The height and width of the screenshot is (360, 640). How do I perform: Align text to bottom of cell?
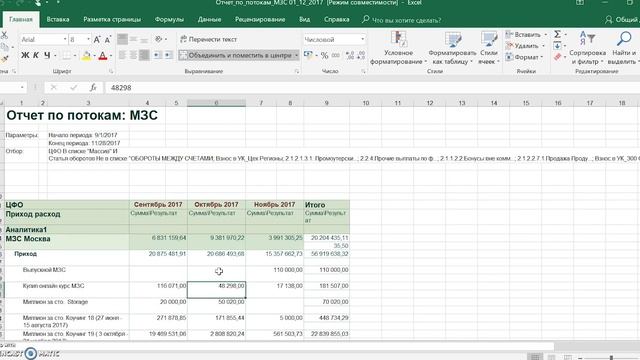(x=144, y=39)
